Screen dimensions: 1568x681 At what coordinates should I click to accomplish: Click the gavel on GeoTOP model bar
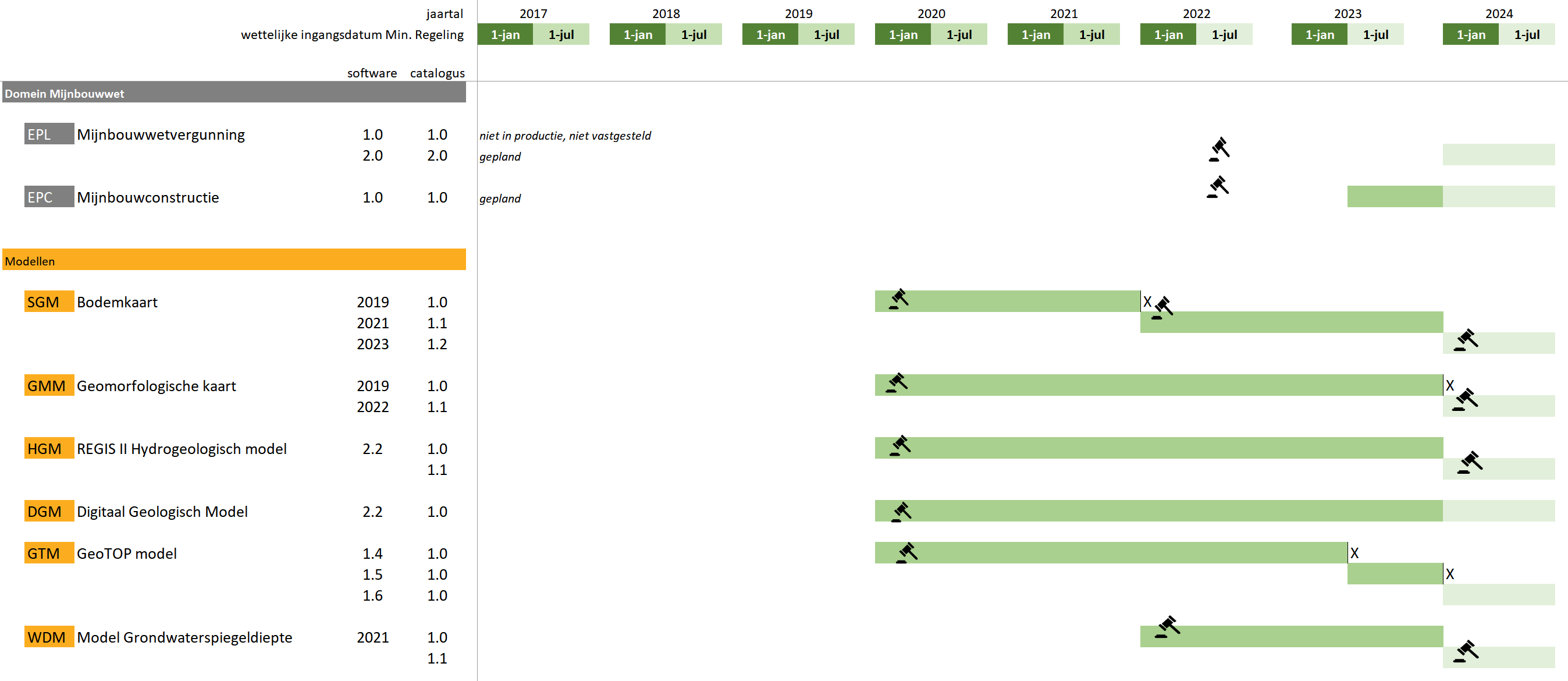906,552
